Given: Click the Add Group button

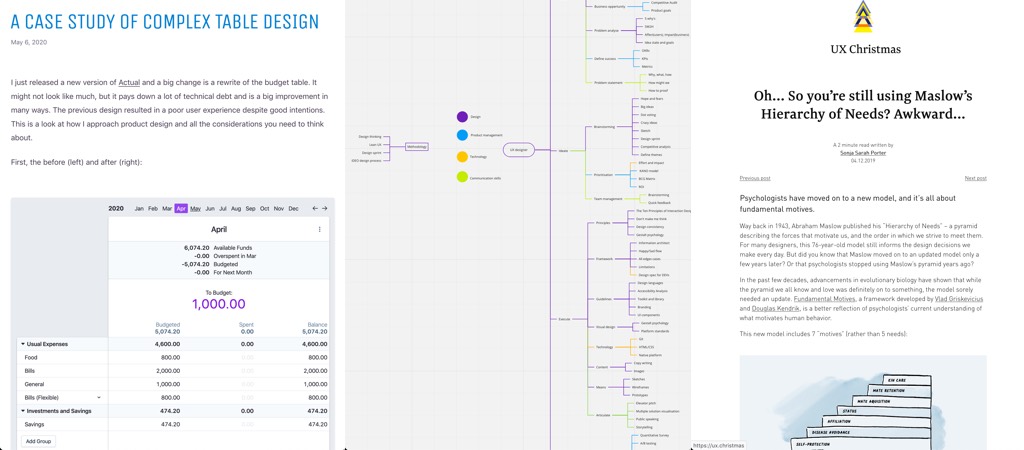Looking at the screenshot, I should tap(39, 441).
